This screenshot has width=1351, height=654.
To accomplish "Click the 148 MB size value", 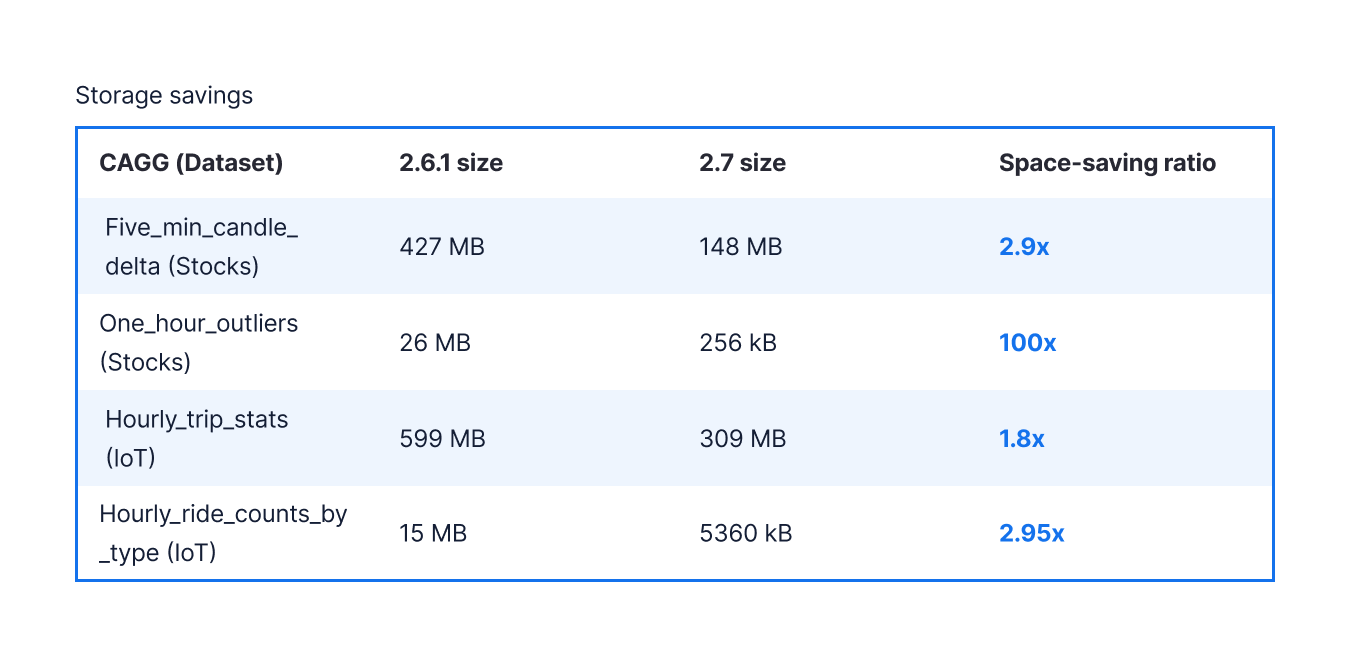I will (x=741, y=247).
